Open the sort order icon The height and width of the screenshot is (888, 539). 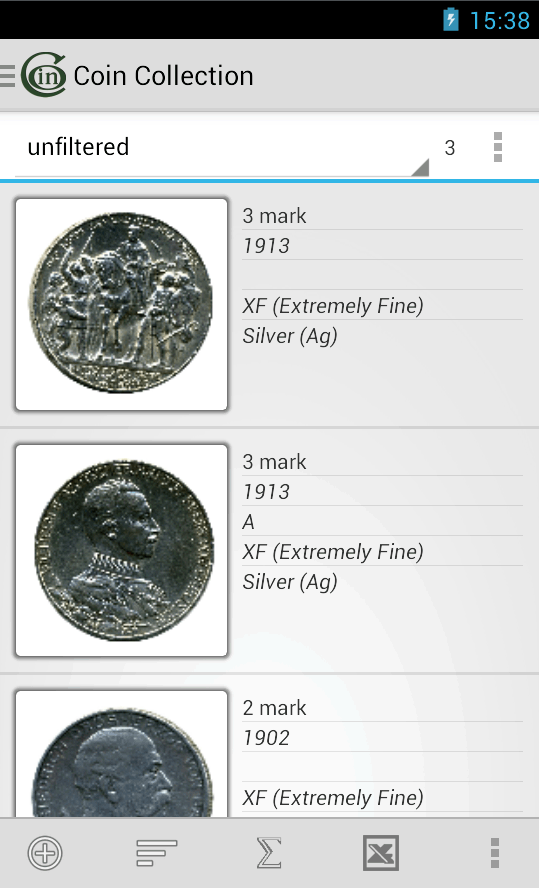tap(157, 852)
